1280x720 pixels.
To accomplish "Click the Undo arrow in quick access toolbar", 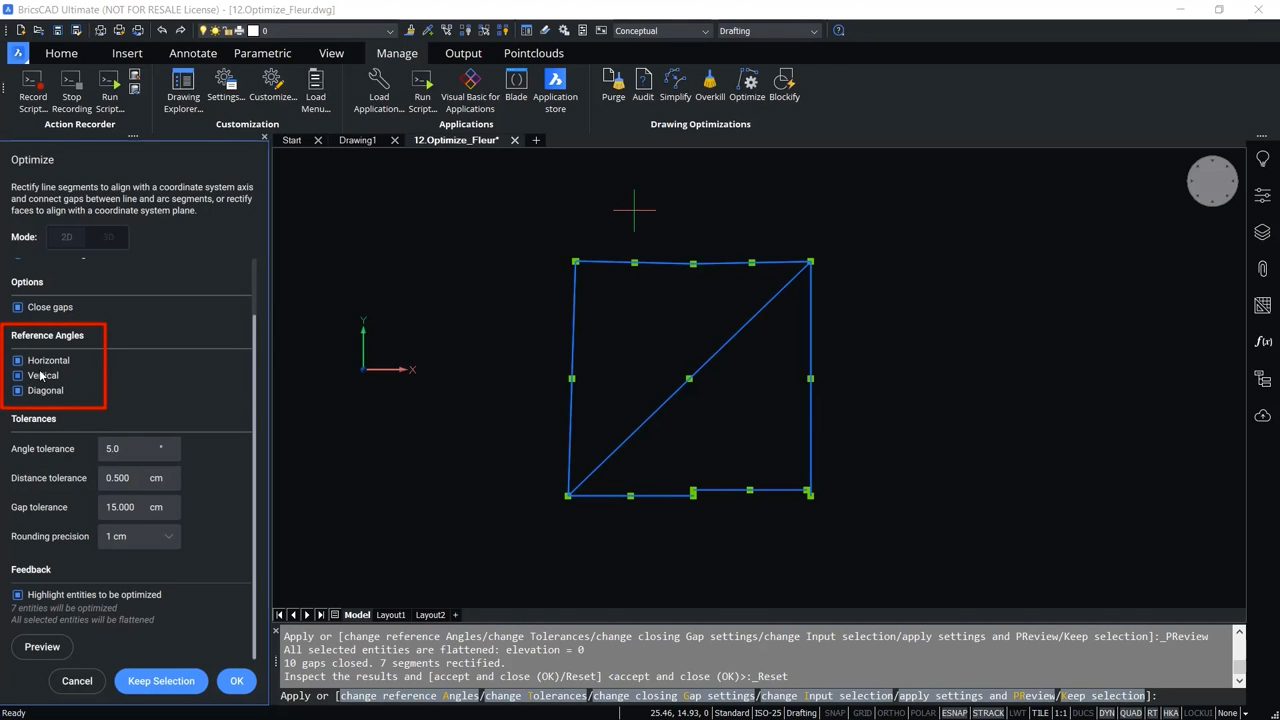I will coord(162,31).
